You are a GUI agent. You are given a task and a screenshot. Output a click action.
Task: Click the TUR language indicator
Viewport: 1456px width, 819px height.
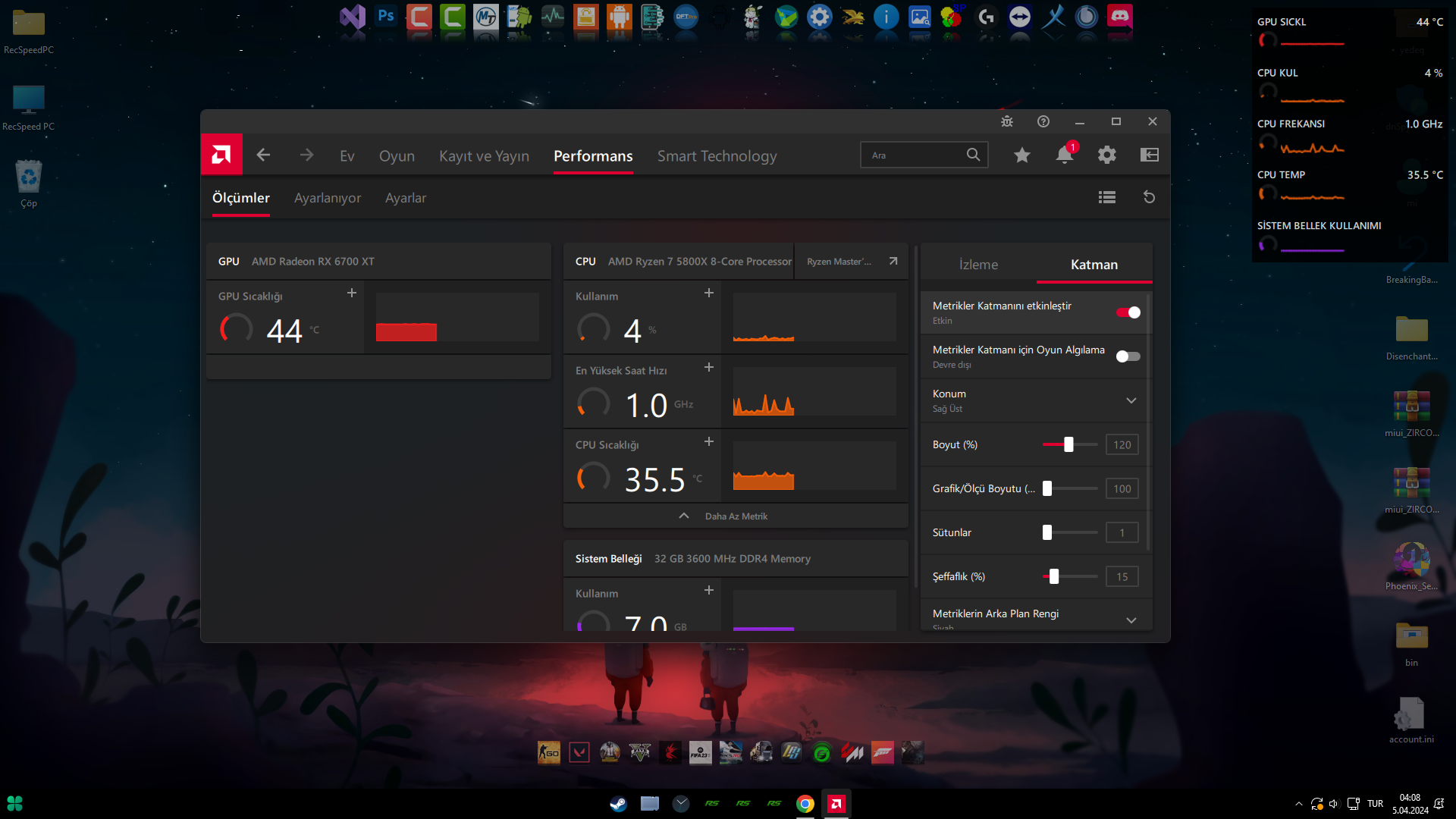(x=1375, y=804)
